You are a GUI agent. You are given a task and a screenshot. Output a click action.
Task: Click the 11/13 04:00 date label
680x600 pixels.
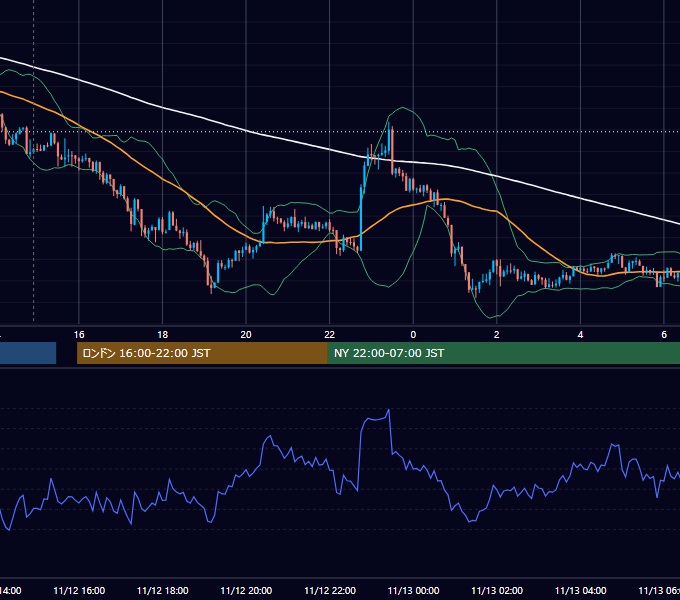[x=581, y=590]
